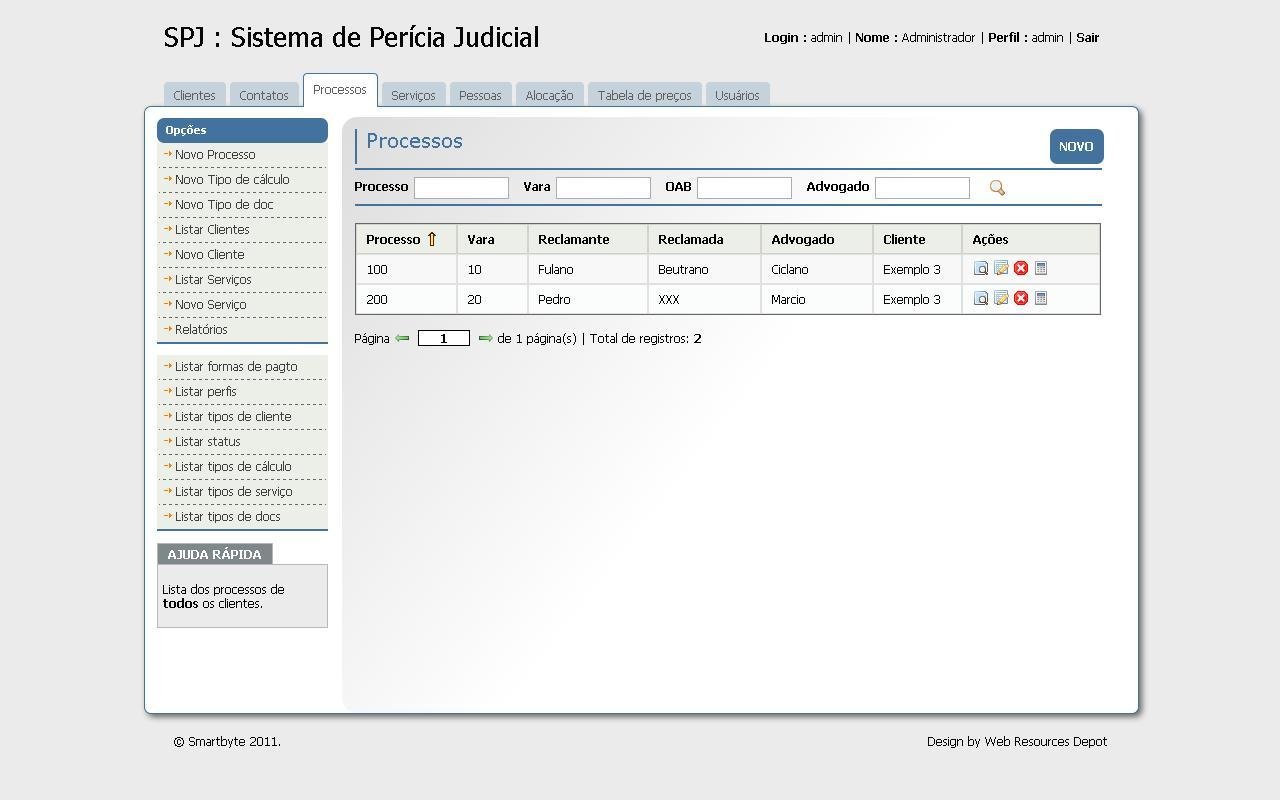
Task: View details of processo 100 using magnifier icon
Action: (981, 268)
